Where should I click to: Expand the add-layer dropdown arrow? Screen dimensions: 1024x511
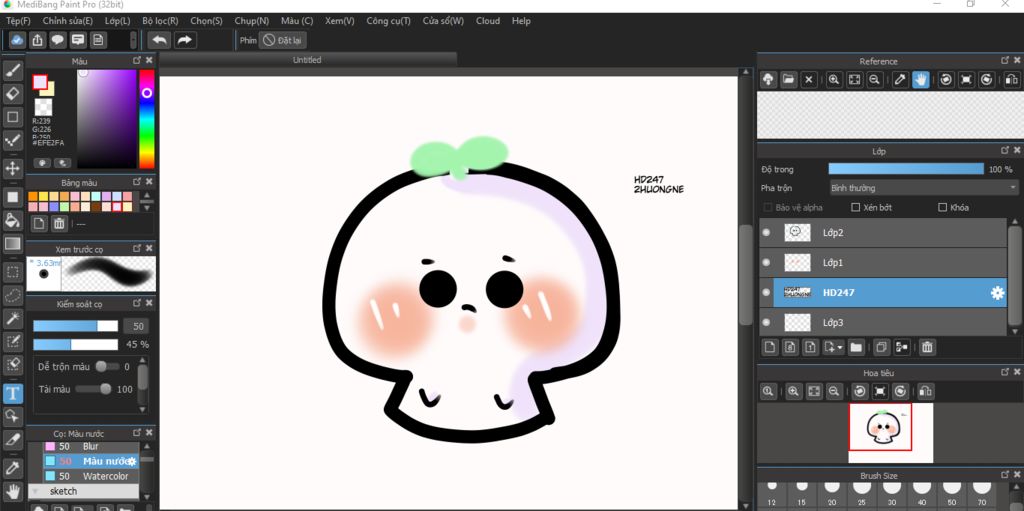(x=840, y=348)
